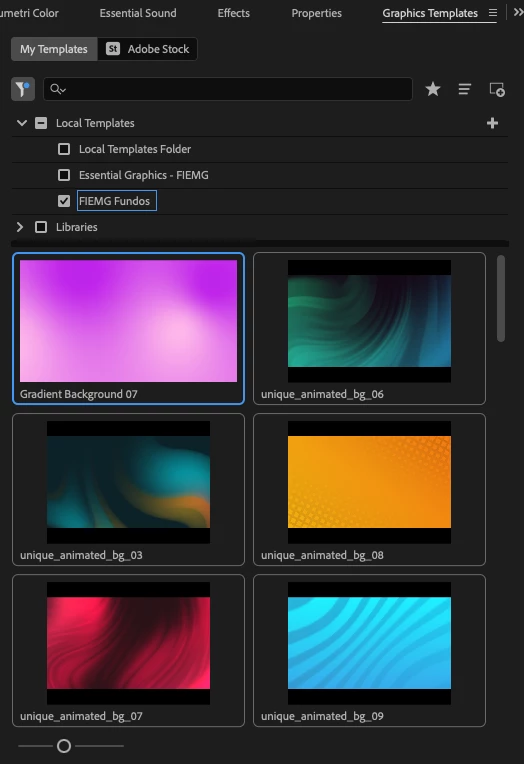Check the Essential Graphics - FIEMG checkbox
This screenshot has height=764, width=524.
coord(64,175)
